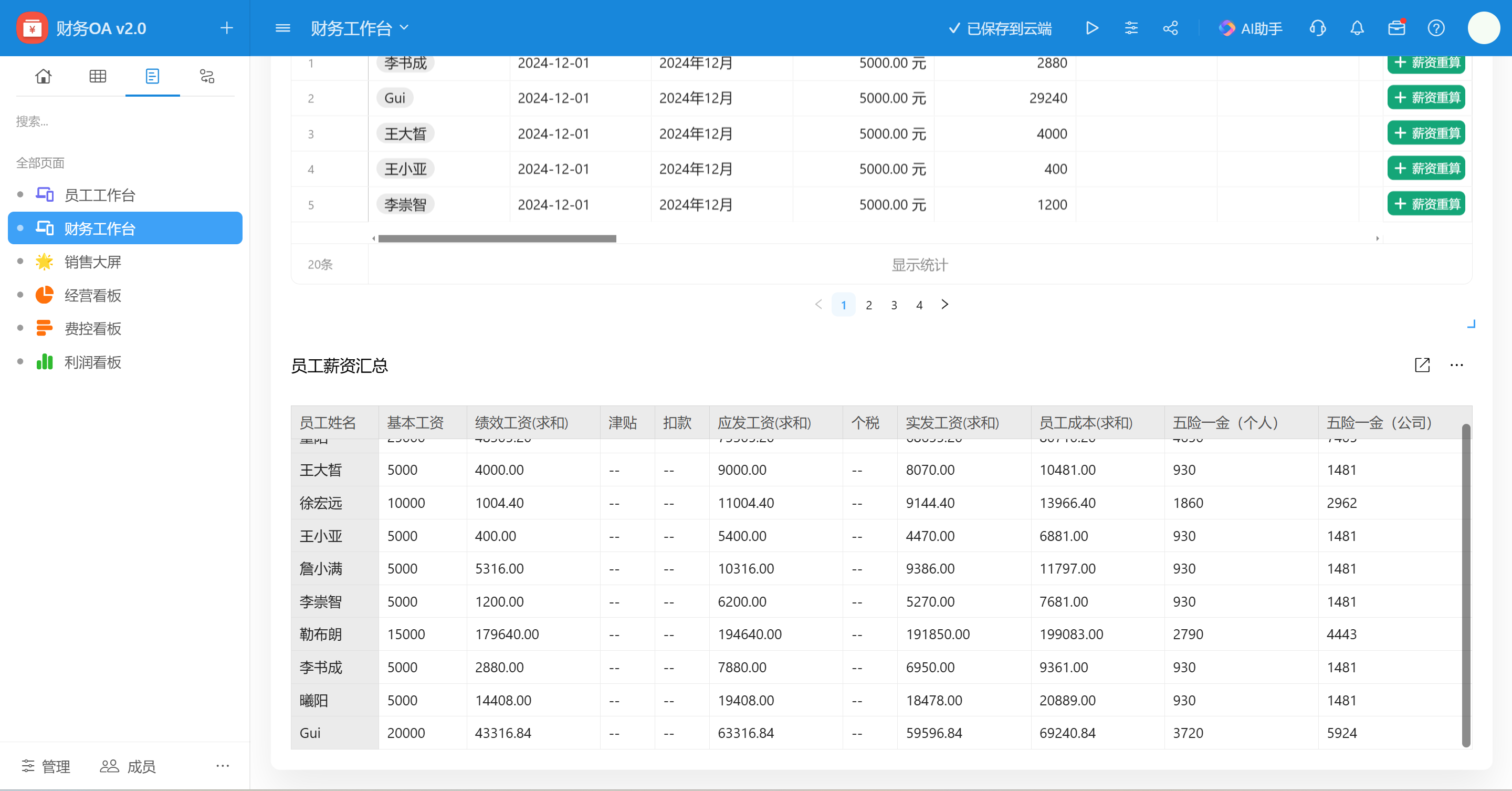Screen dimensions: 1512x791
Task: Click the vertical scrollbar of 员工薪资汇总 table
Action: (x=1466, y=585)
